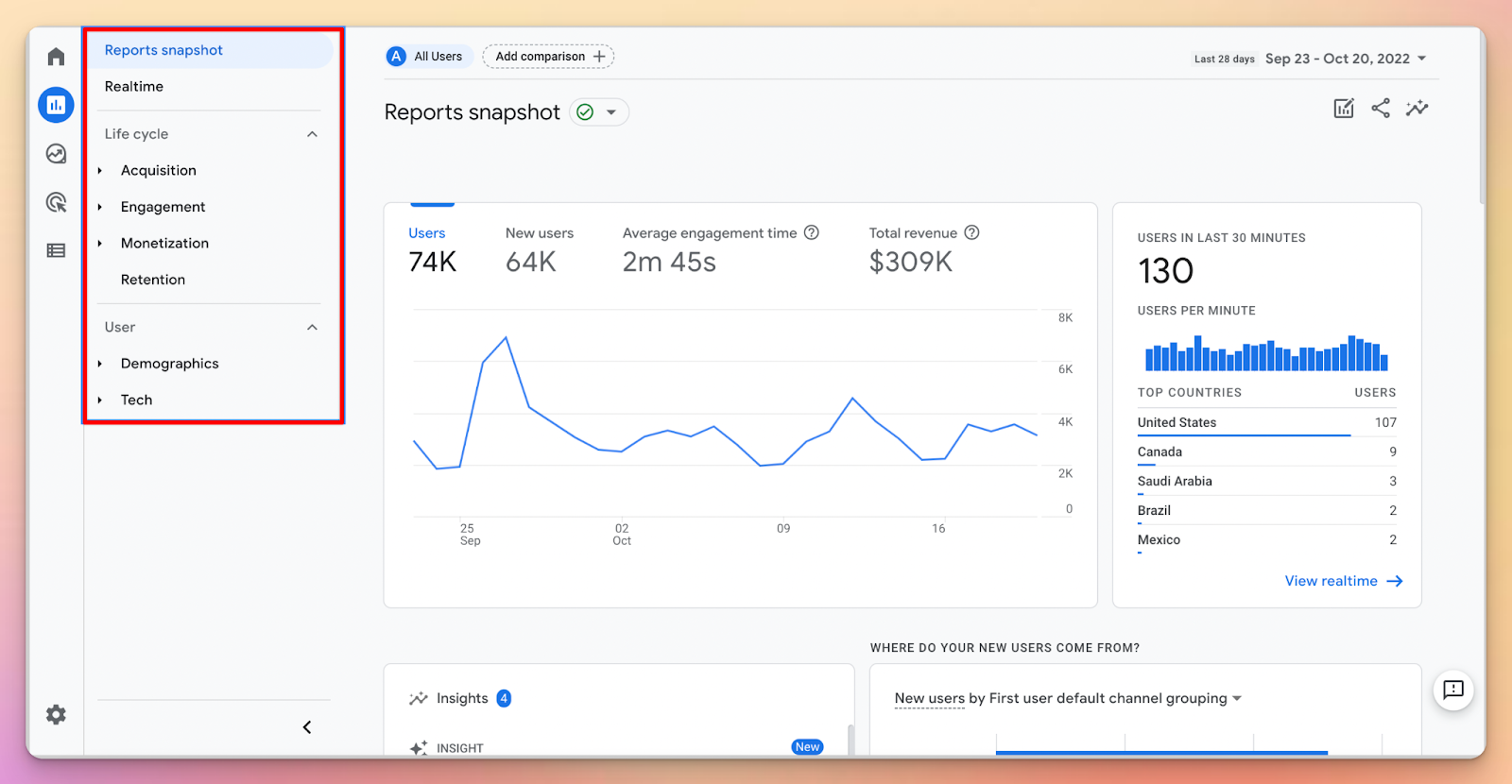1512x784 pixels.
Task: Open the feedback chat bubble button
Action: (1452, 690)
